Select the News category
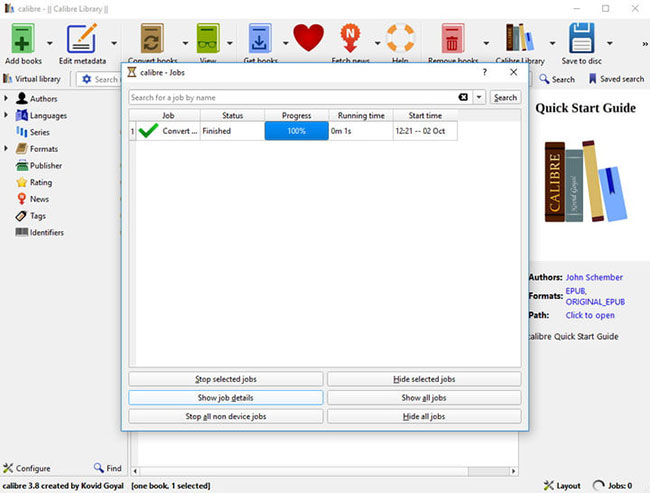650x493 pixels. pyautogui.click(x=33, y=199)
